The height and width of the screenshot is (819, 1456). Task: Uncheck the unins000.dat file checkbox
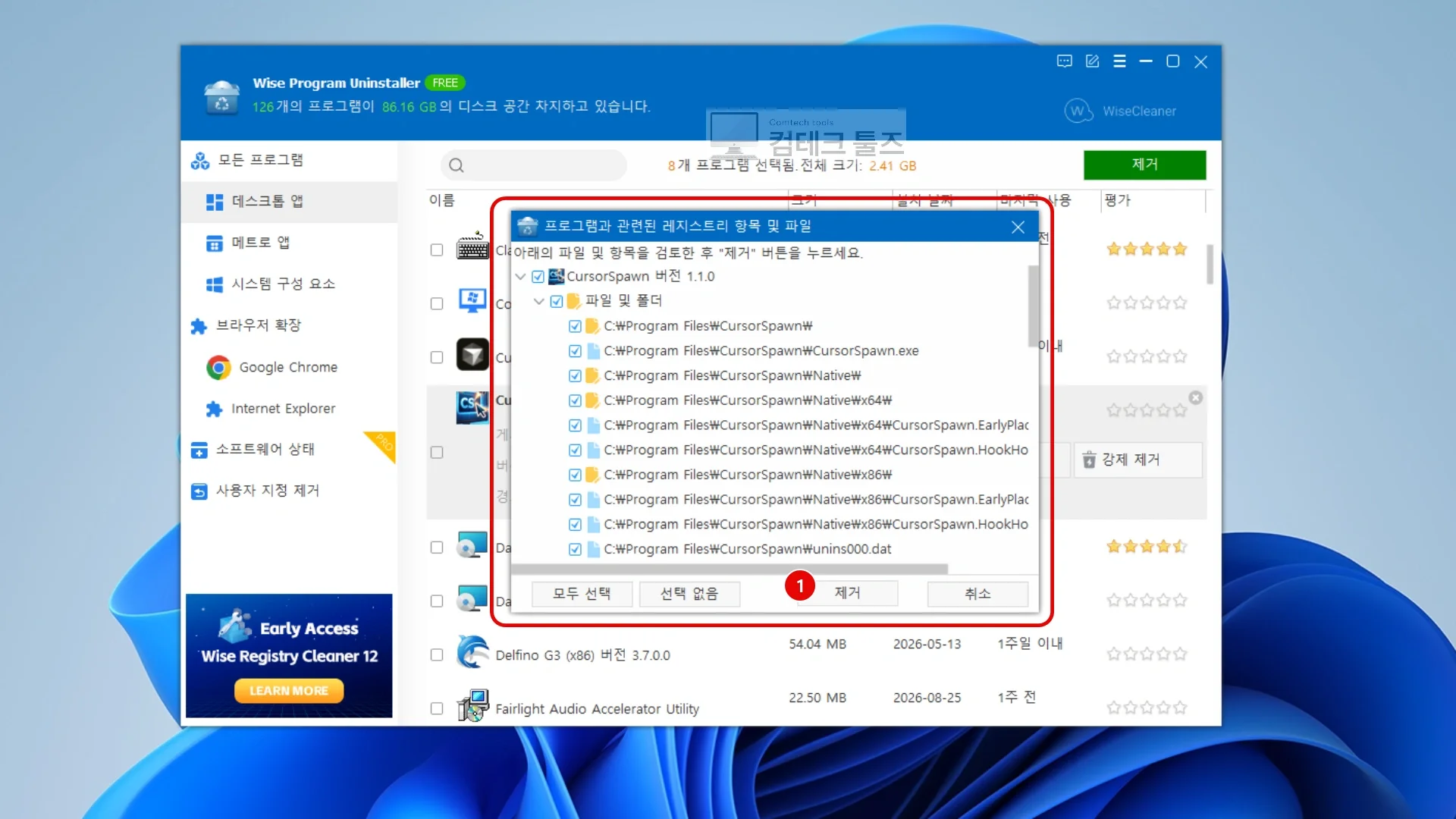pos(575,549)
